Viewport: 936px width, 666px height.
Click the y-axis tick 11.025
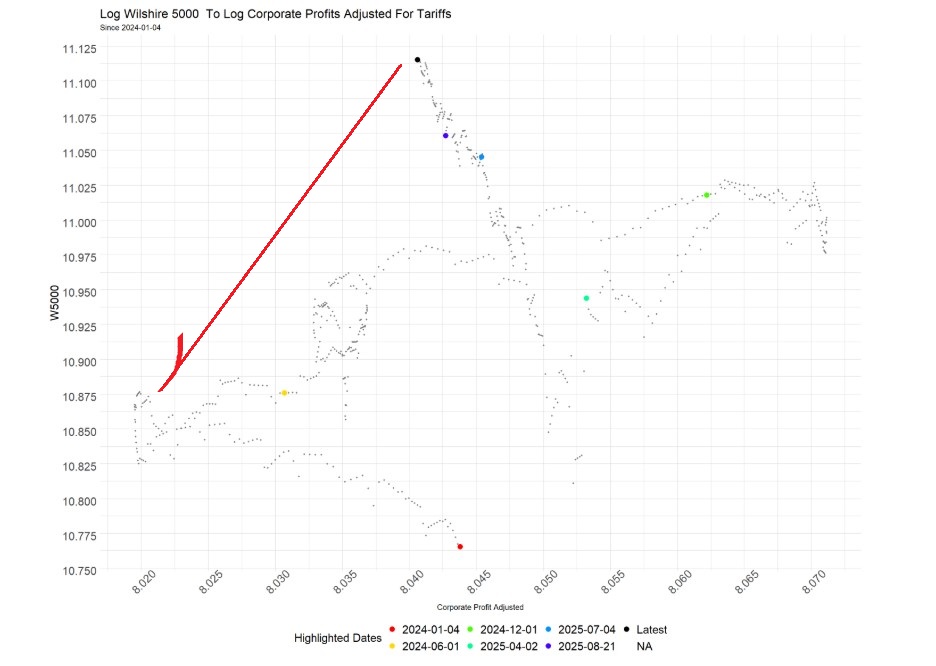[x=79, y=188]
